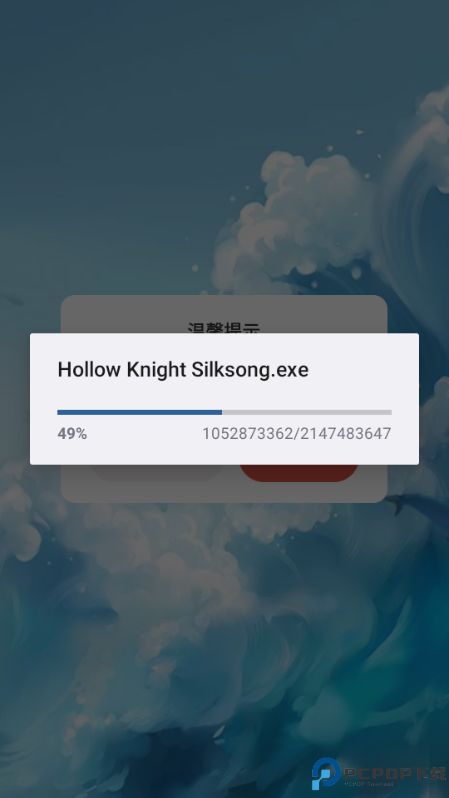The width and height of the screenshot is (449, 798).
Task: Click the blue filled part of progress bar
Action: pyautogui.click(x=139, y=412)
